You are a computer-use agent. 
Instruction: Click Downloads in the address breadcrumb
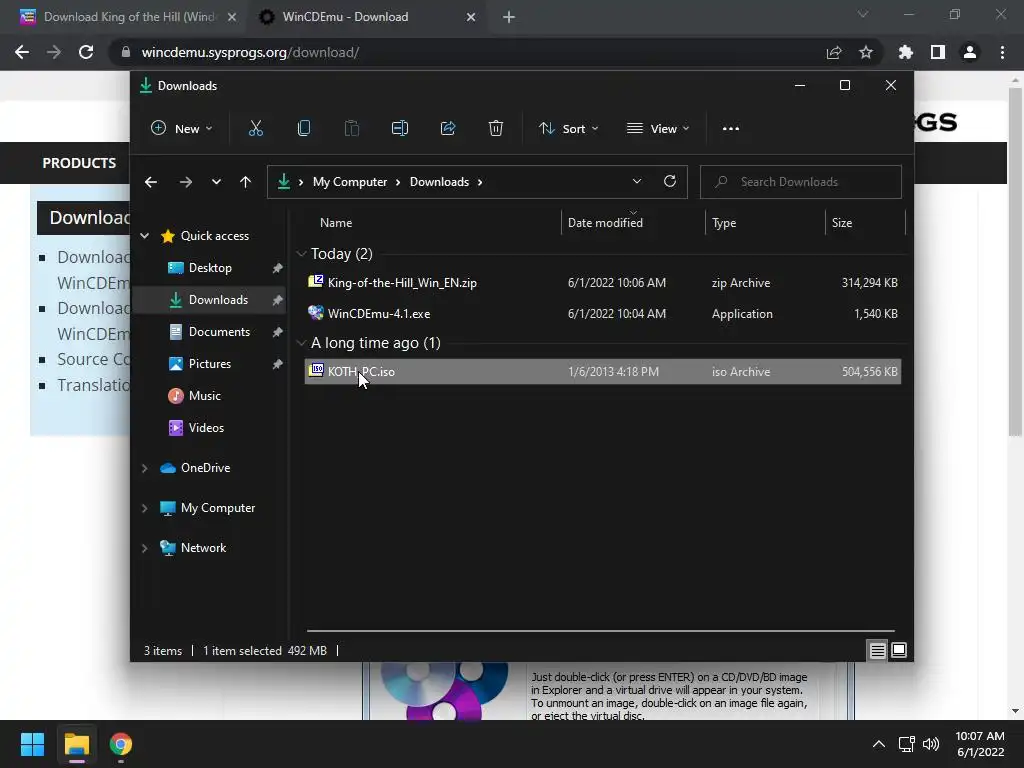(x=440, y=182)
